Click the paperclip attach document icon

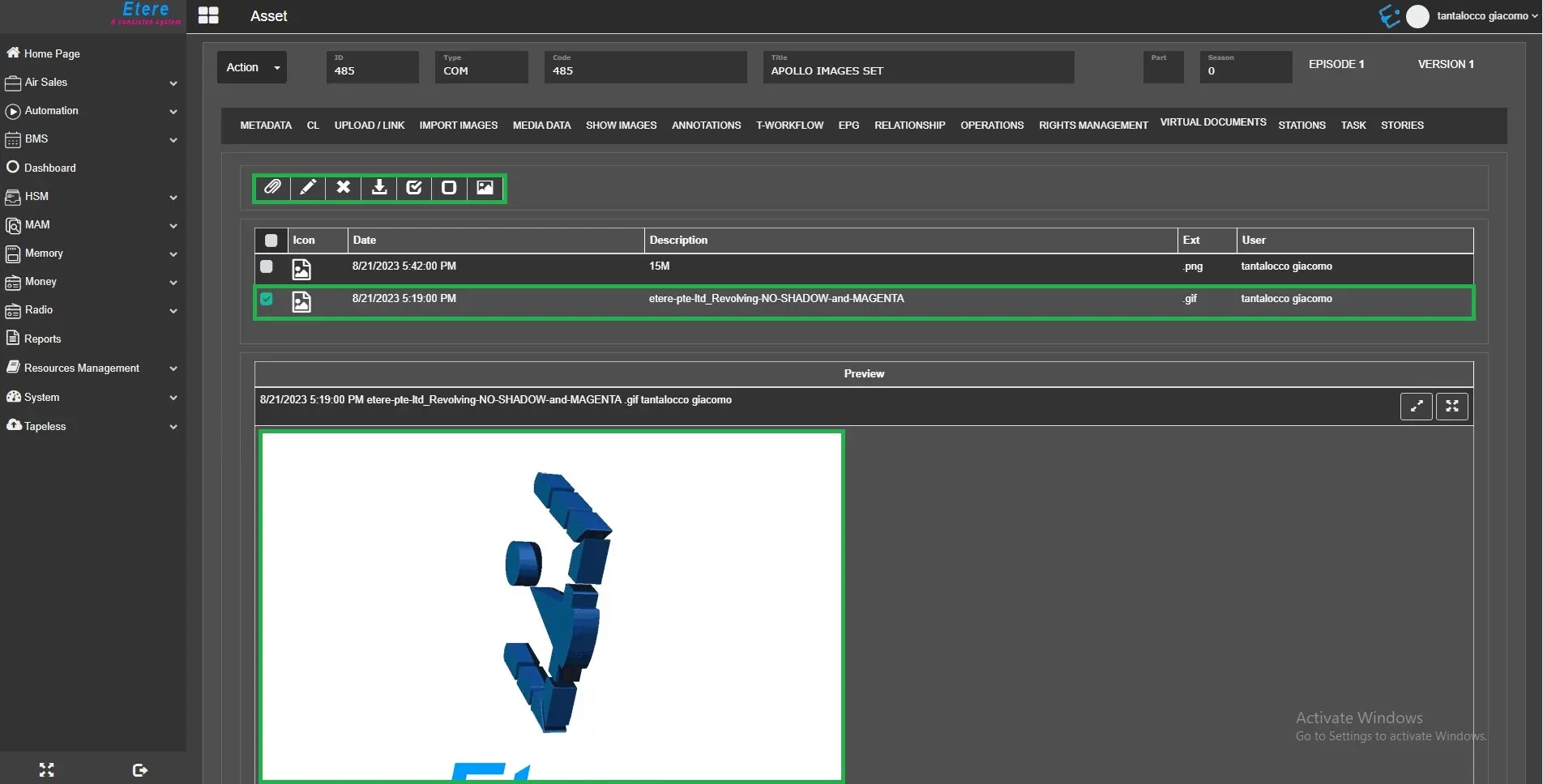tap(273, 188)
